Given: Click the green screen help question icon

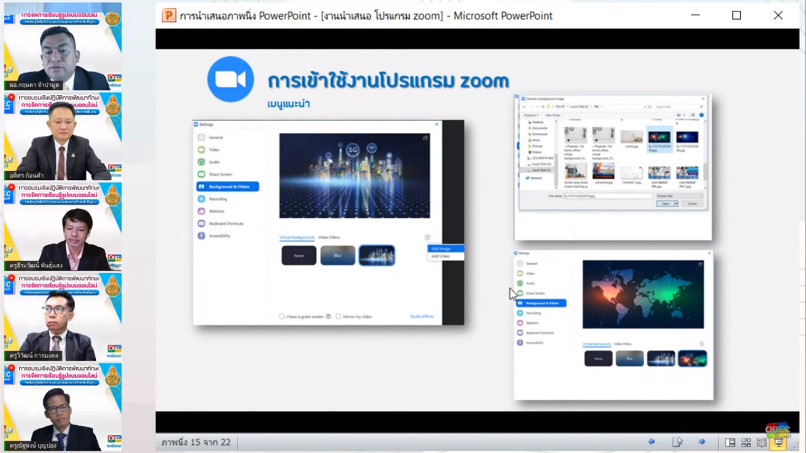Looking at the screenshot, I should coord(328,316).
